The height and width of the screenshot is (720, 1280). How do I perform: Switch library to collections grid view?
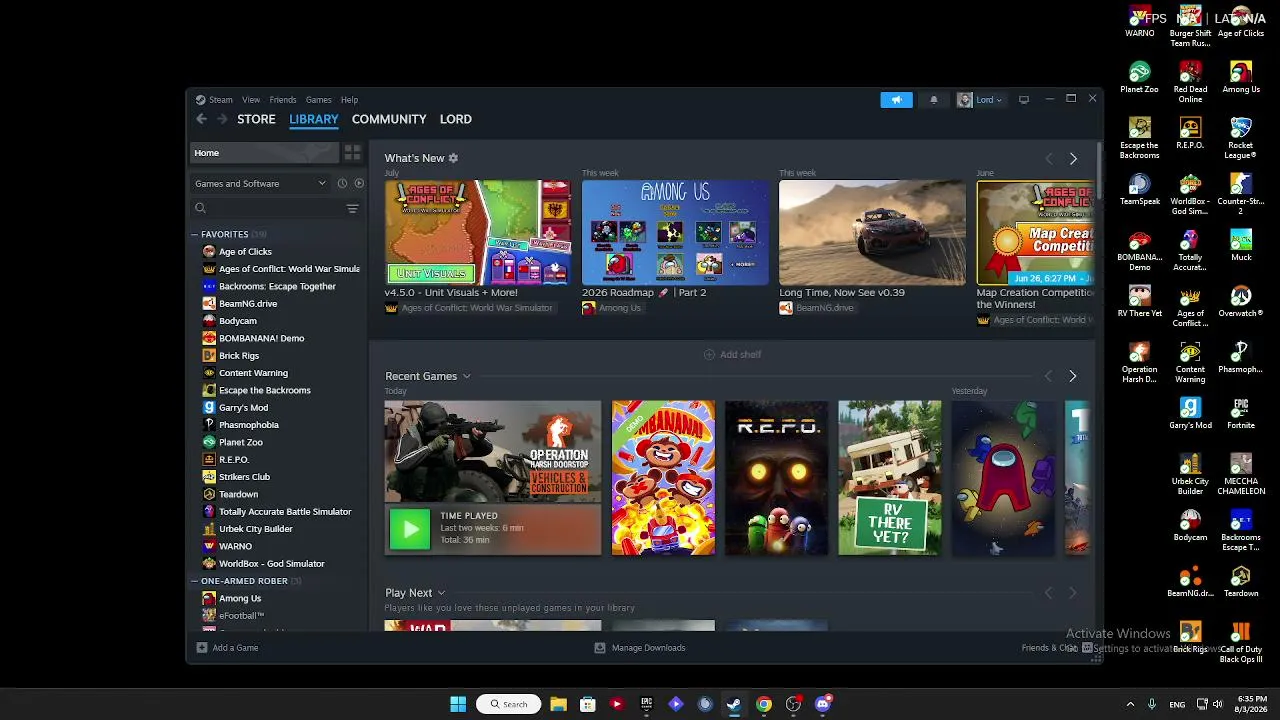click(x=352, y=153)
